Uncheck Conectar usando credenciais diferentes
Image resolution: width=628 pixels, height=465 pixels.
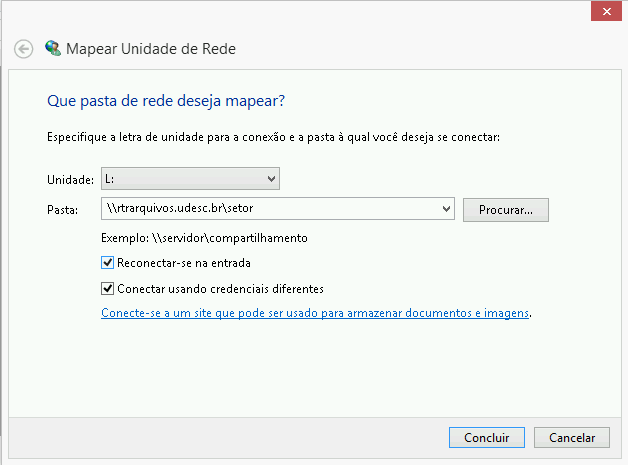click(x=108, y=289)
